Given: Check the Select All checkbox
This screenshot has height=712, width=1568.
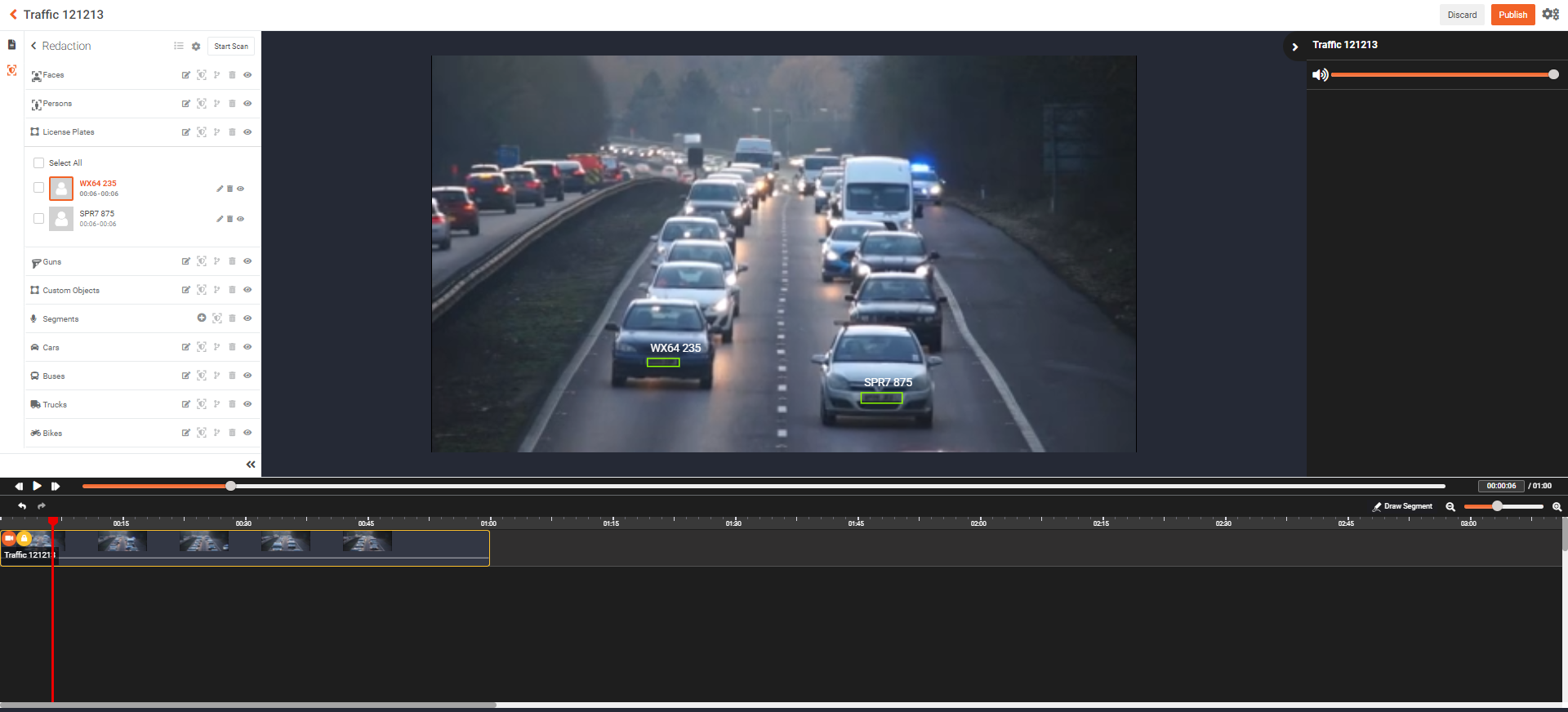Looking at the screenshot, I should 38,162.
